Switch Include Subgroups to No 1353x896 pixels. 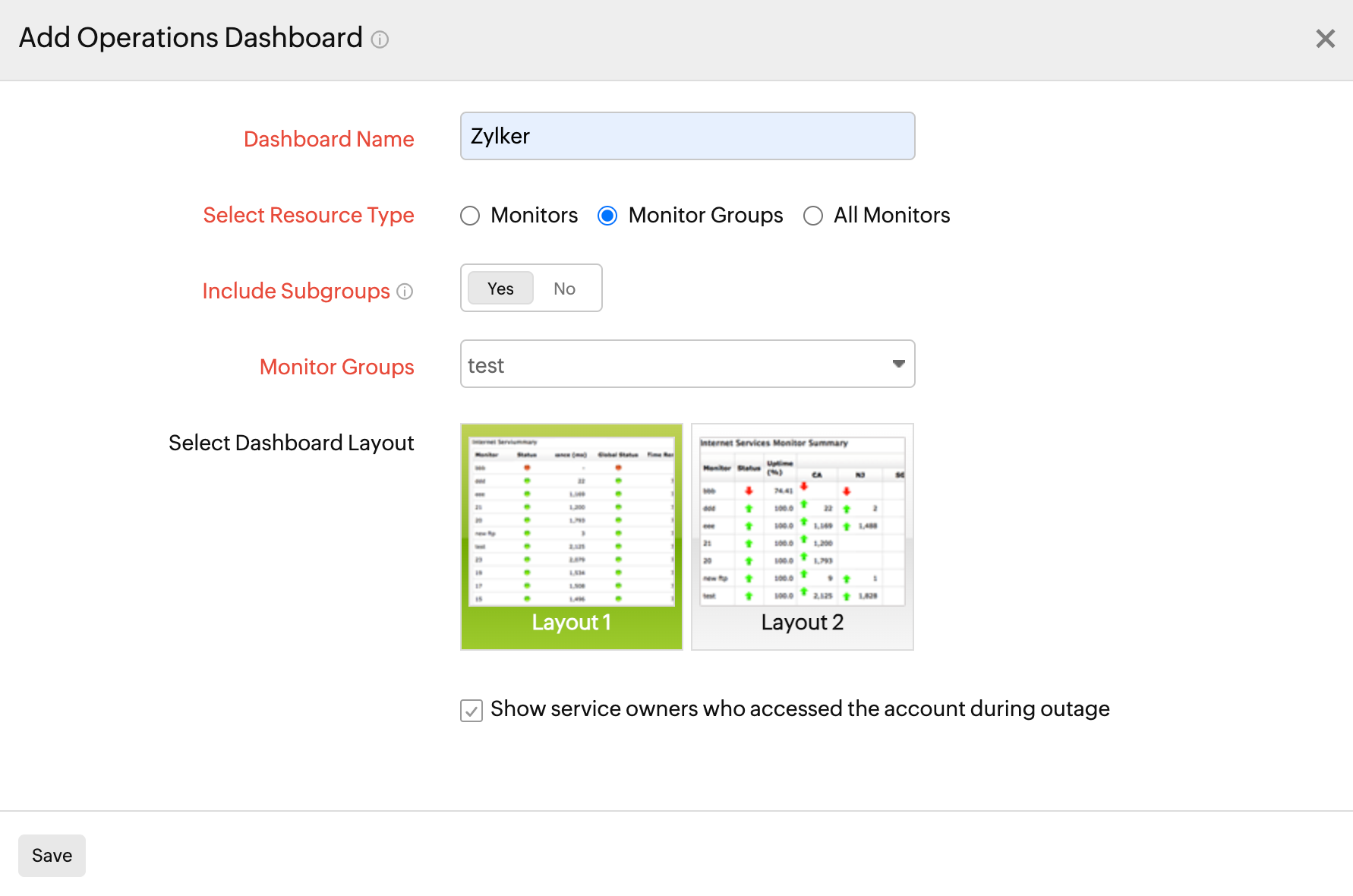[564, 289]
